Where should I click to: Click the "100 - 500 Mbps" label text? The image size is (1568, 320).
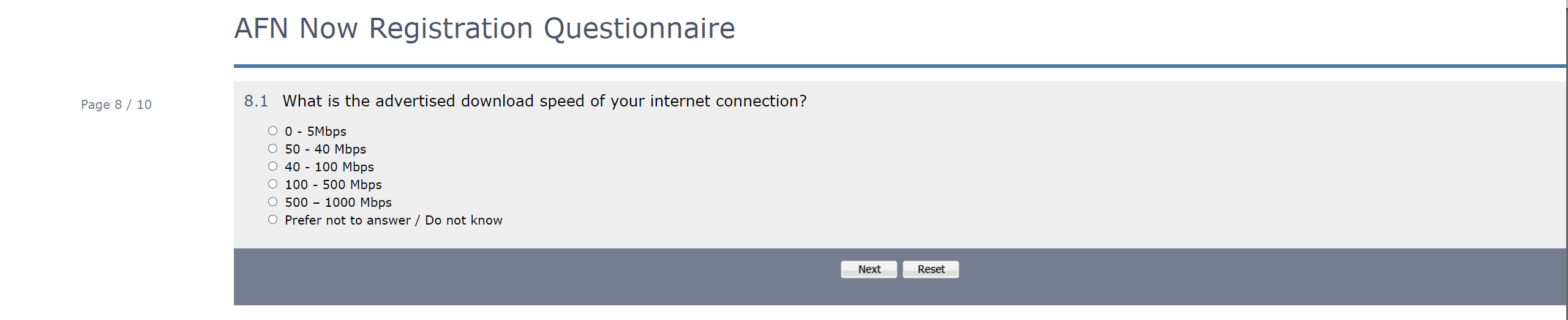(x=333, y=185)
